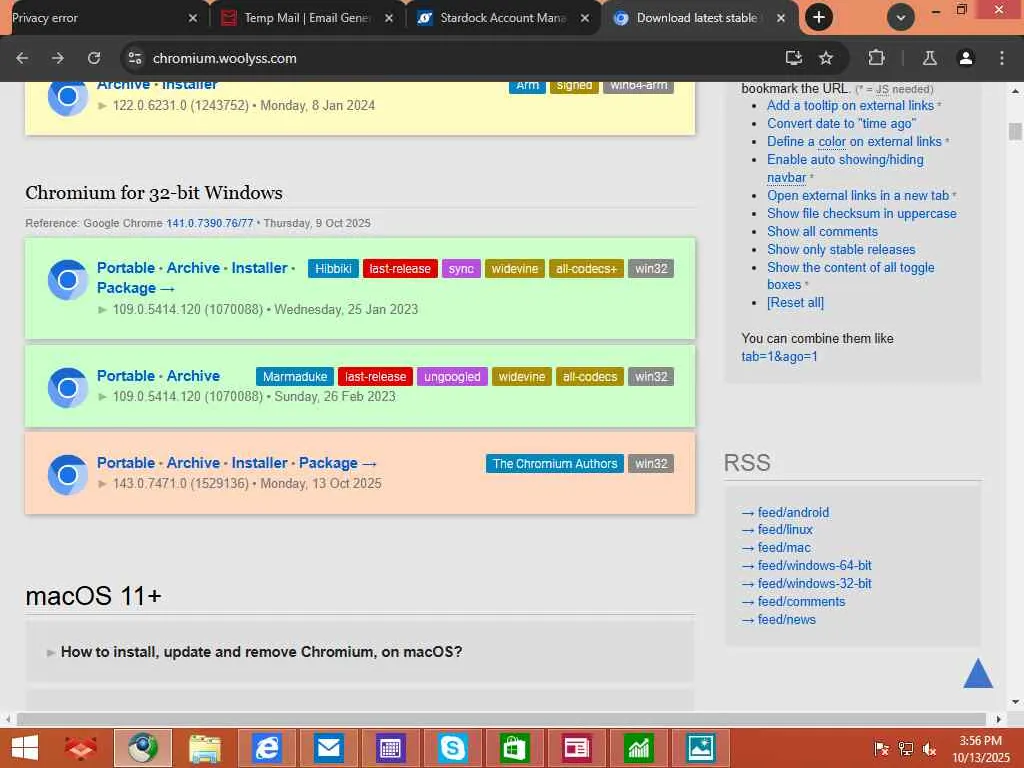The height and width of the screenshot is (768, 1024).
Task: Click Chromium icon on Marmaduke row
Action: click(67, 388)
